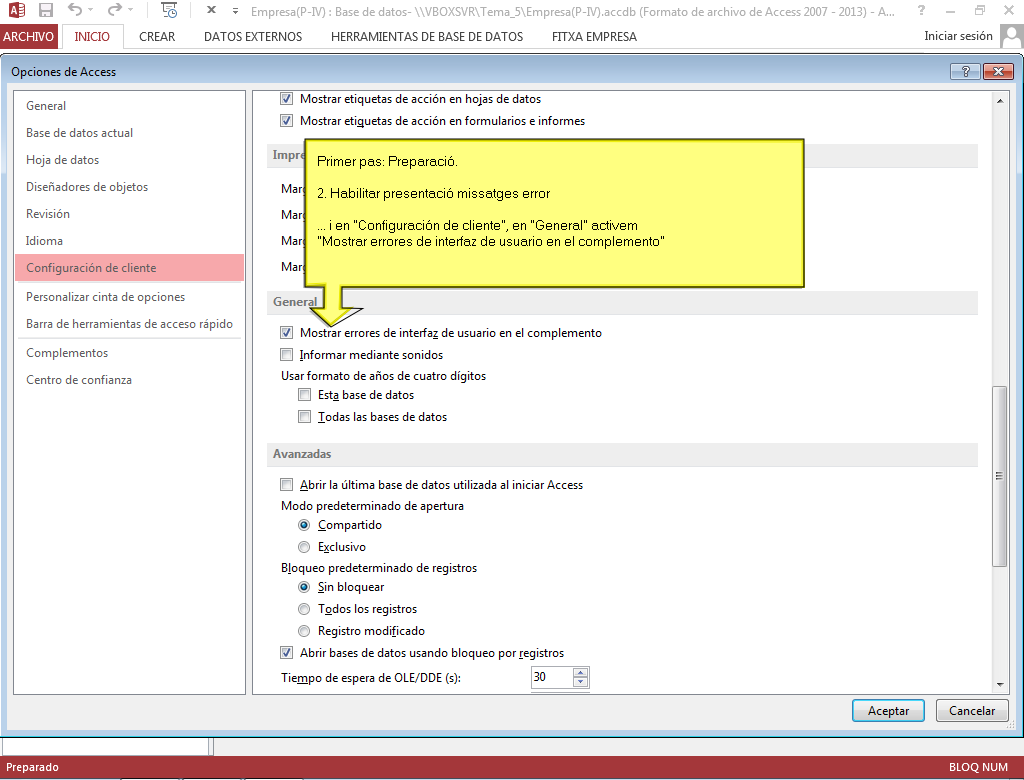1024x780 pixels.
Task: Click the Redo arrow icon
Action: tap(115, 10)
